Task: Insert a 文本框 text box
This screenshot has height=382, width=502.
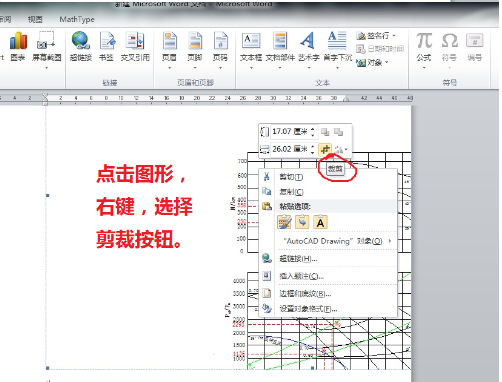Action: tap(251, 47)
